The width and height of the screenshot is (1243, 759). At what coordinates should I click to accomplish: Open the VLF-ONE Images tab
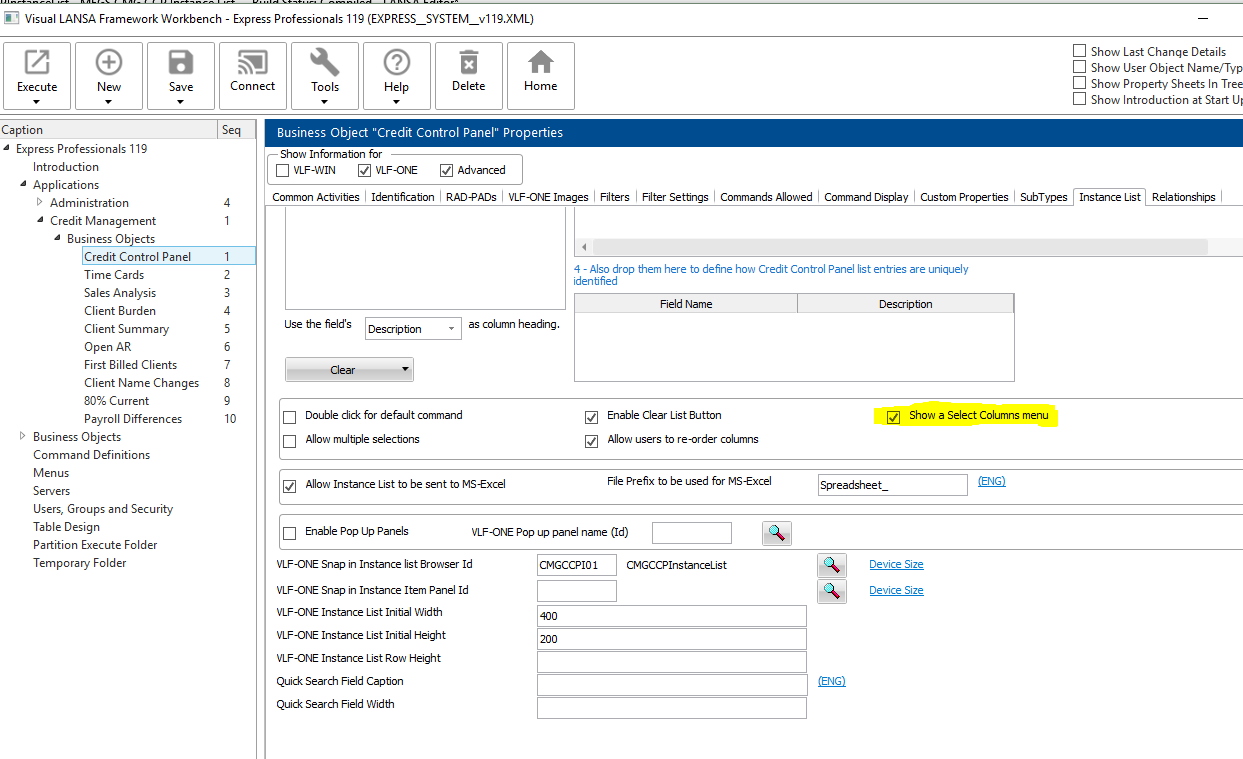coord(548,197)
